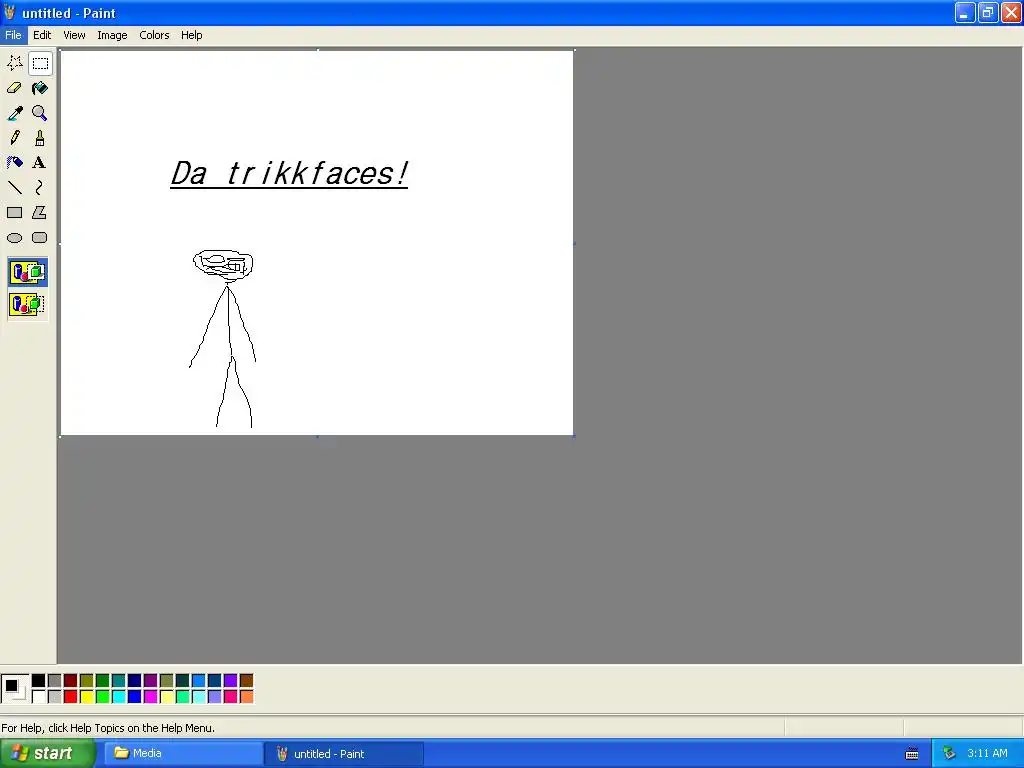This screenshot has width=1024, height=768.
Task: Choose the magenta color swatch
Action: [150, 697]
